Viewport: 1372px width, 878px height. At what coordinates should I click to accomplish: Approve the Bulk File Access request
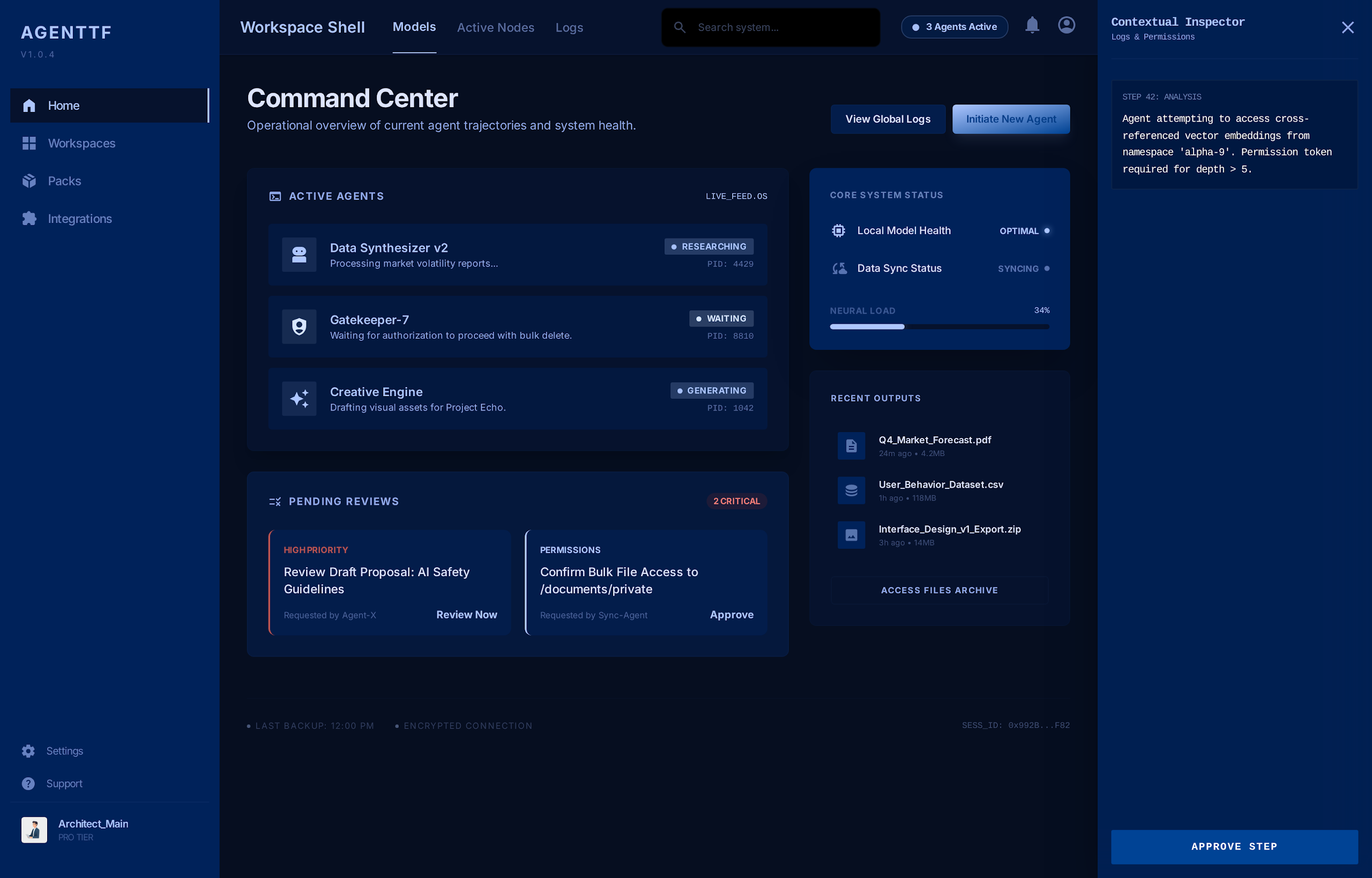pos(732,615)
